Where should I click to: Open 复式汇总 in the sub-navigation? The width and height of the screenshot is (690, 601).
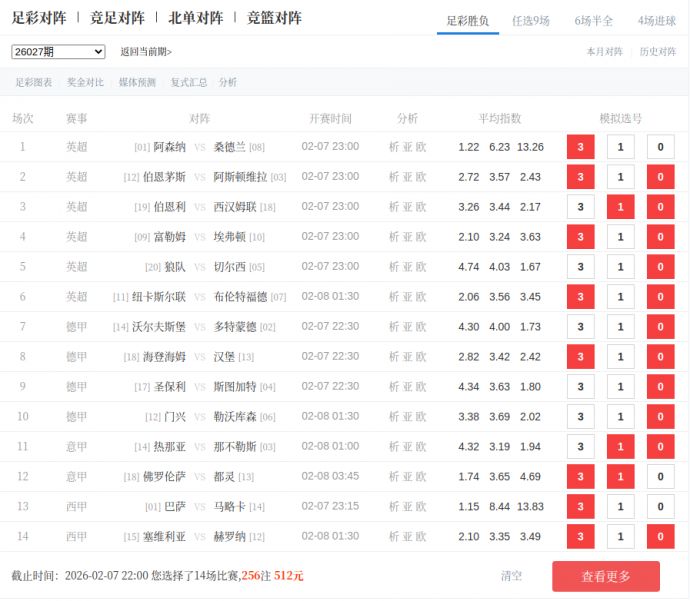pyautogui.click(x=189, y=83)
